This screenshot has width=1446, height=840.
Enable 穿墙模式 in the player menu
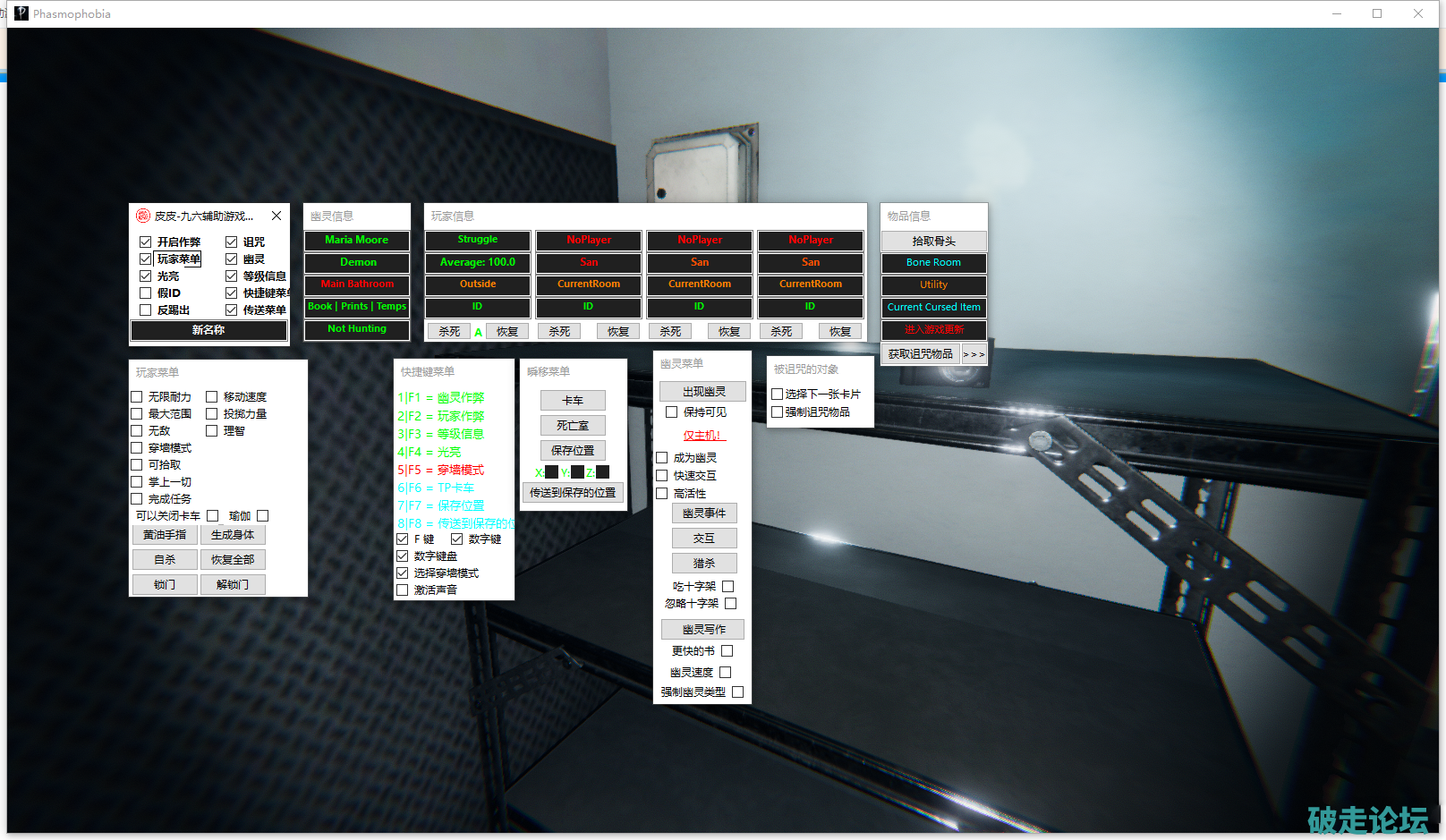coord(137,448)
